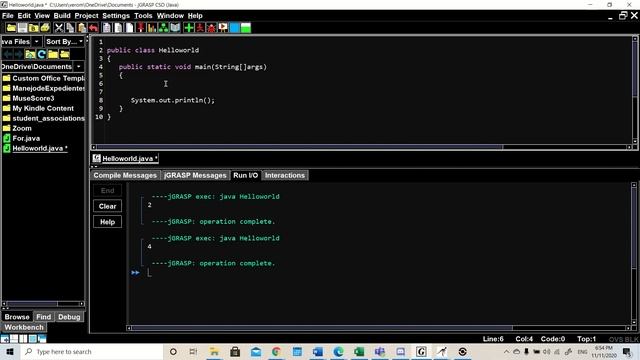
Task: Select the Debug tab in the left panel
Action: [69, 317]
